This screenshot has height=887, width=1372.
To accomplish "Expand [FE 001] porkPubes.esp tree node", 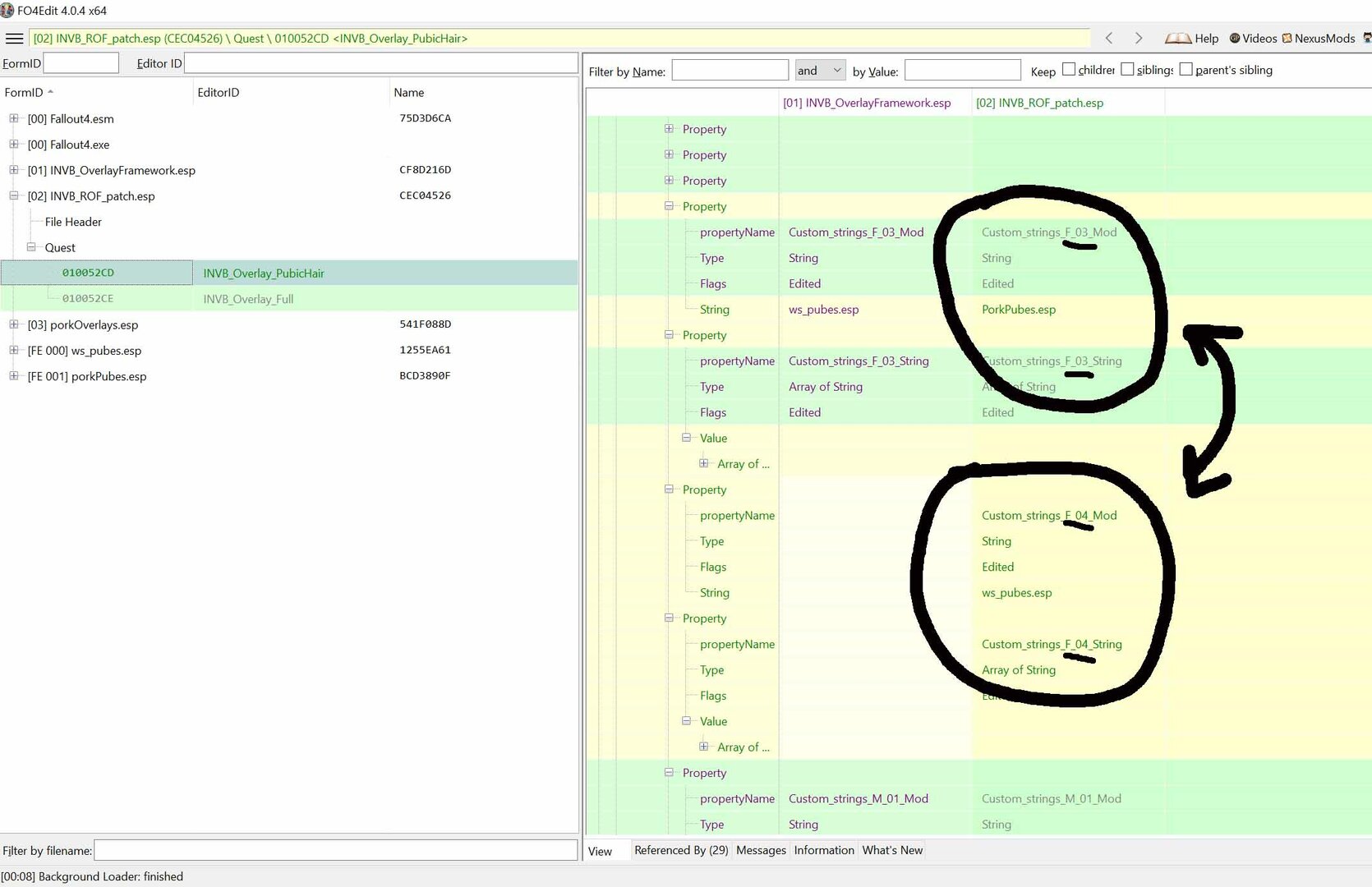I will tap(14, 376).
